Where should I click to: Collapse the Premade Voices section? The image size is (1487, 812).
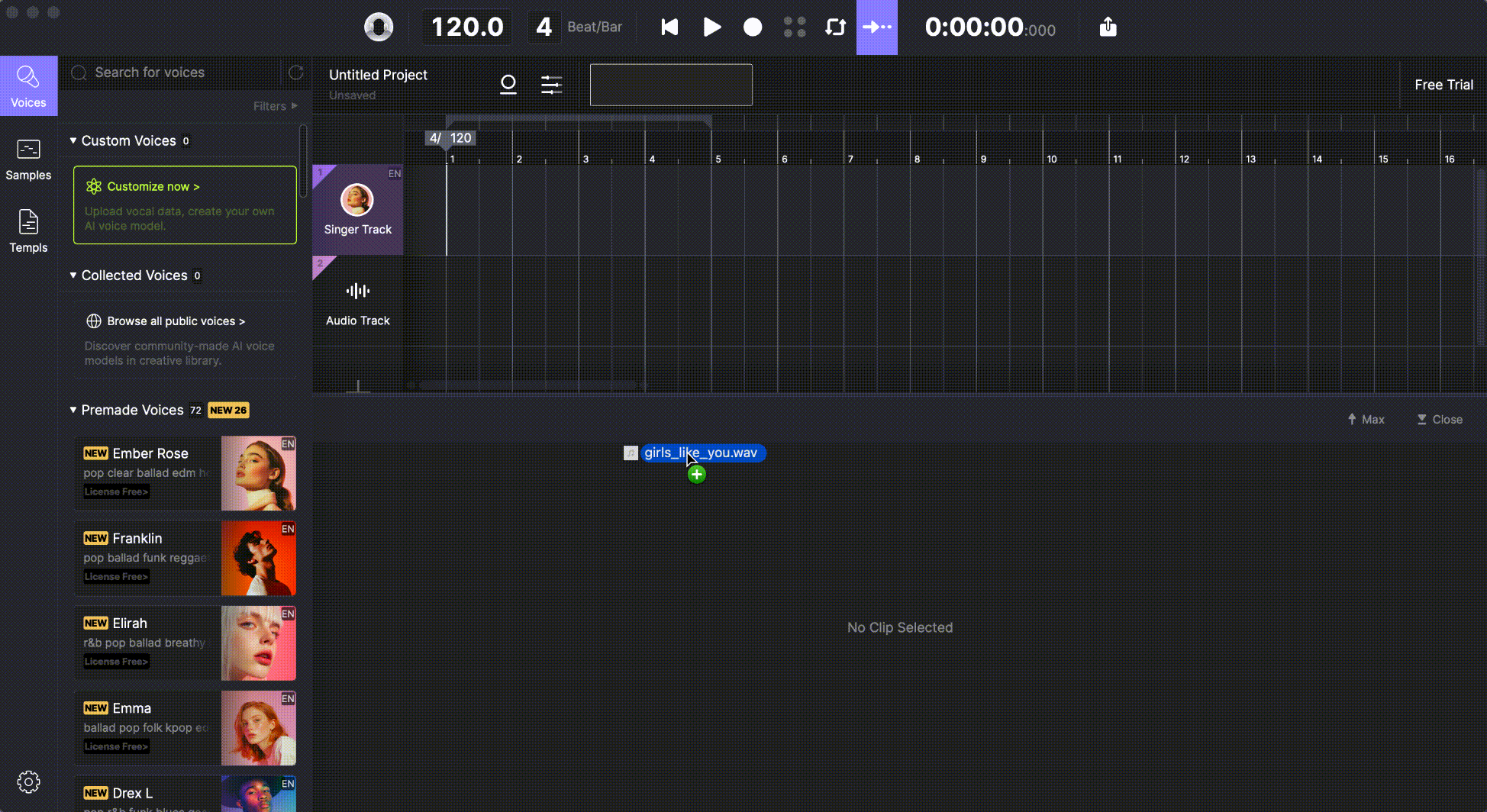pyautogui.click(x=73, y=410)
